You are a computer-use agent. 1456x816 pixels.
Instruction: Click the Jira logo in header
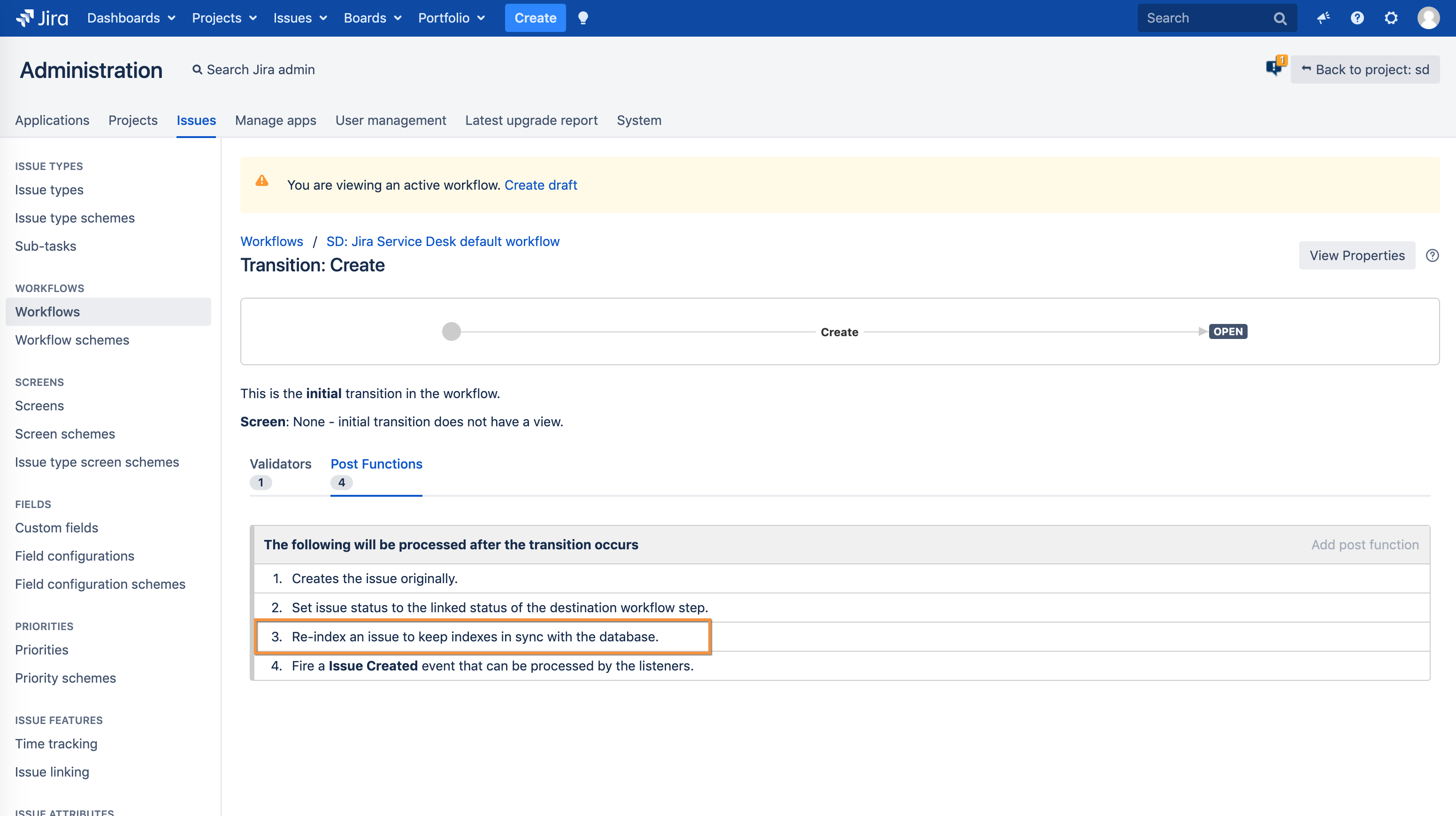(42, 18)
